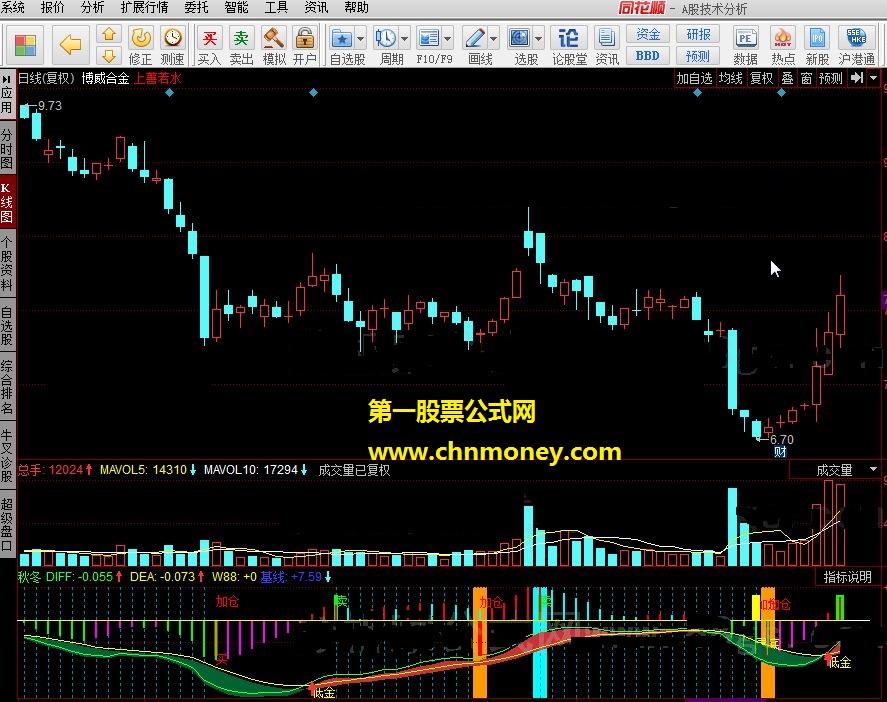Open the 系统 menu
This screenshot has height=702, width=887.
tap(12, 7)
